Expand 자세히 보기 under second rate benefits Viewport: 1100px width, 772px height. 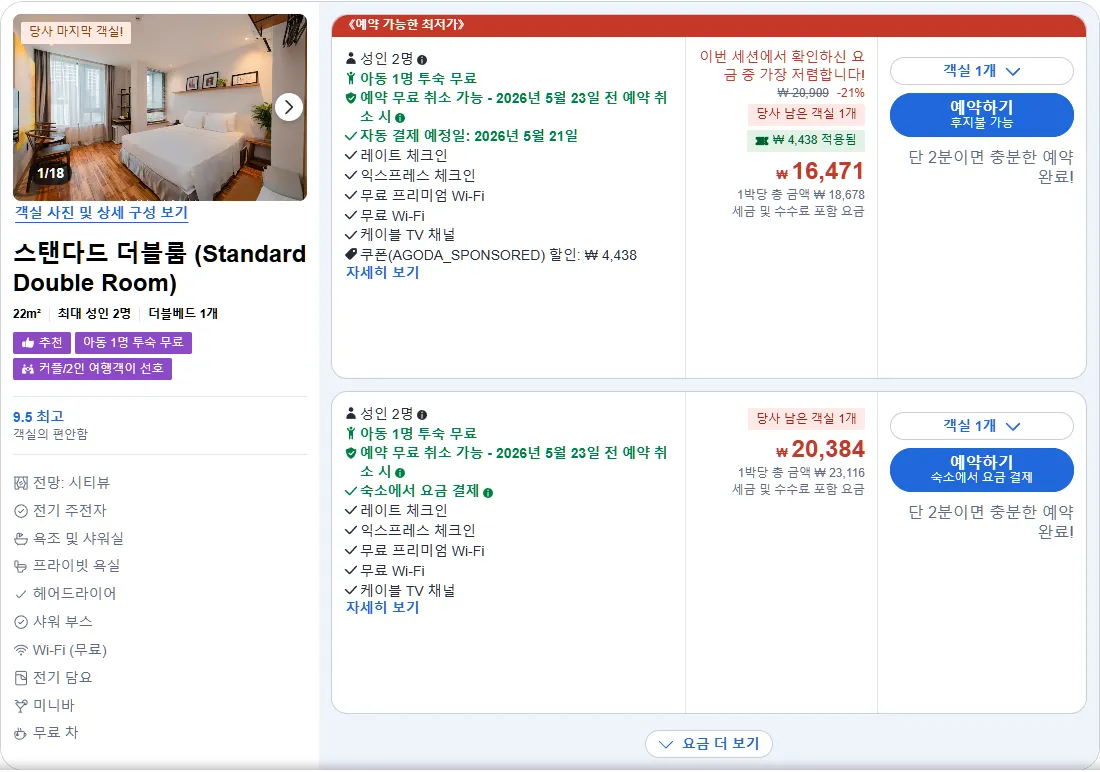[382, 608]
